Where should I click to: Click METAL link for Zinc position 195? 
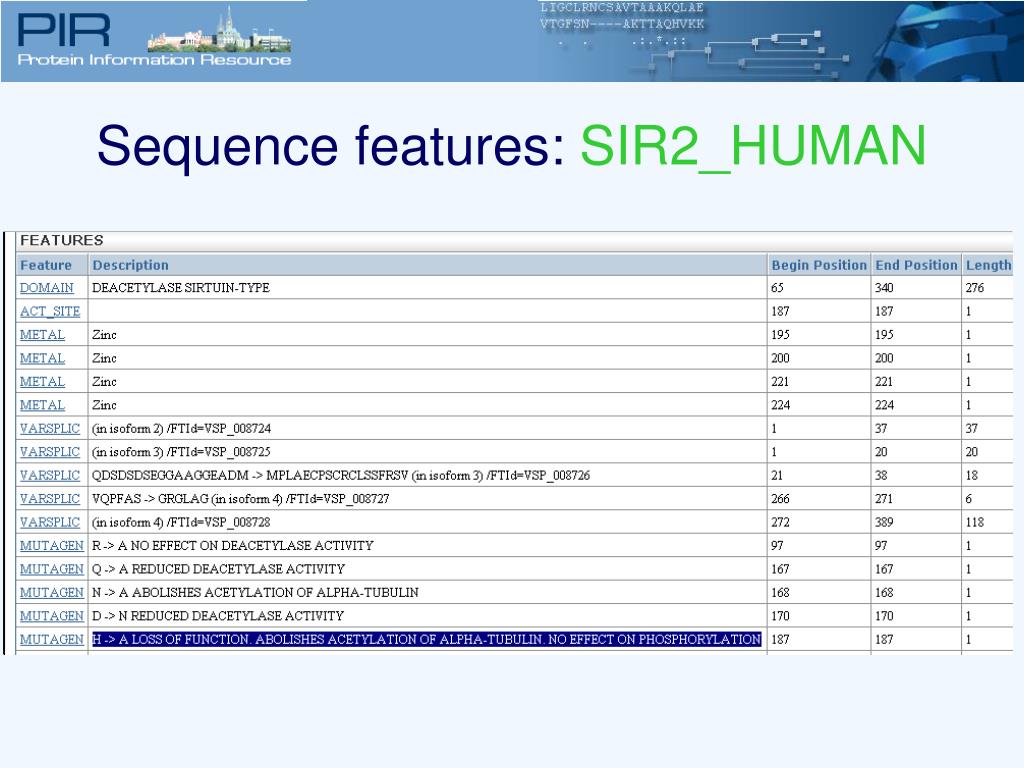42,335
